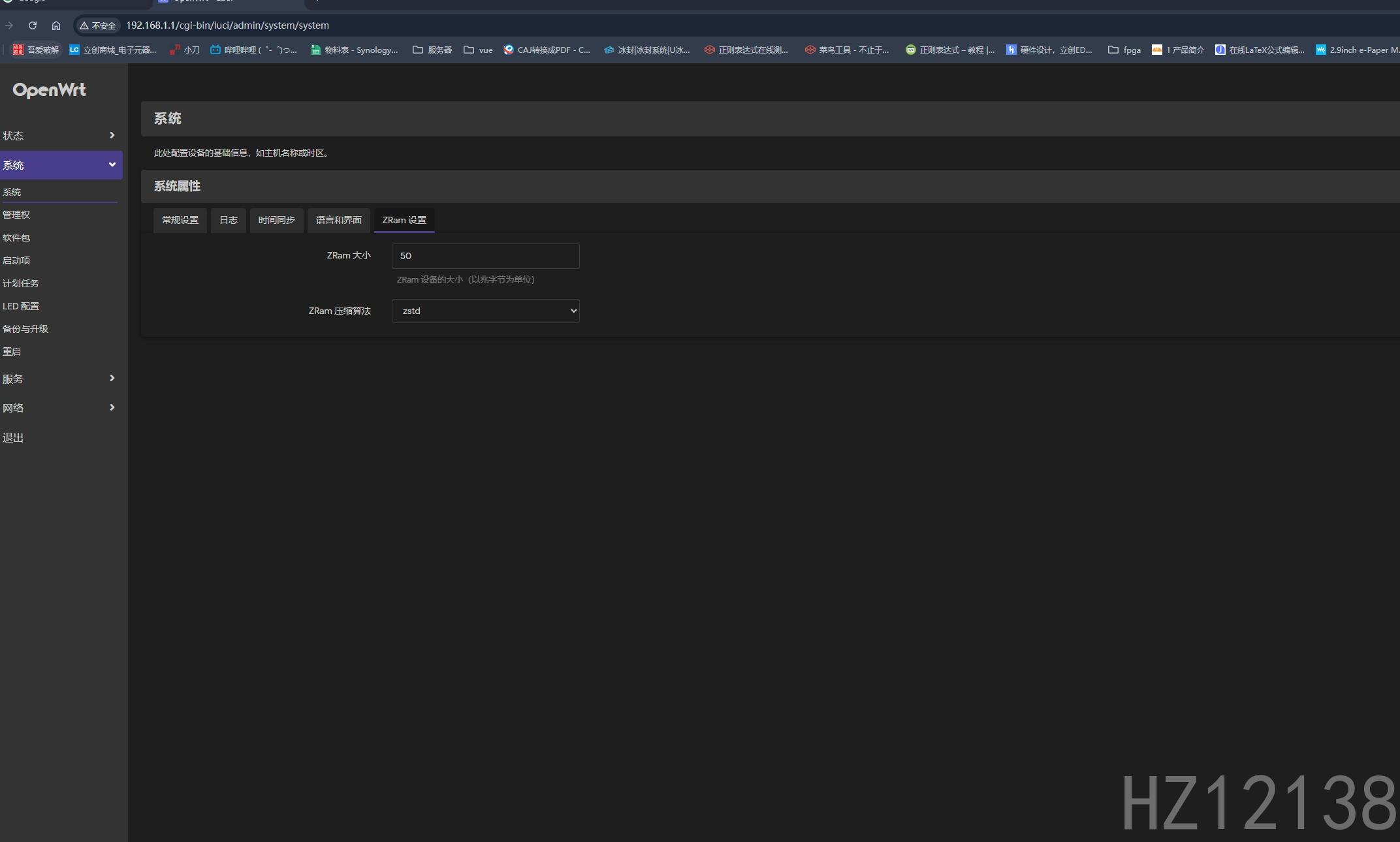The width and height of the screenshot is (1400, 842).
Task: Open the 立创商城 bookmark
Action: (x=113, y=50)
